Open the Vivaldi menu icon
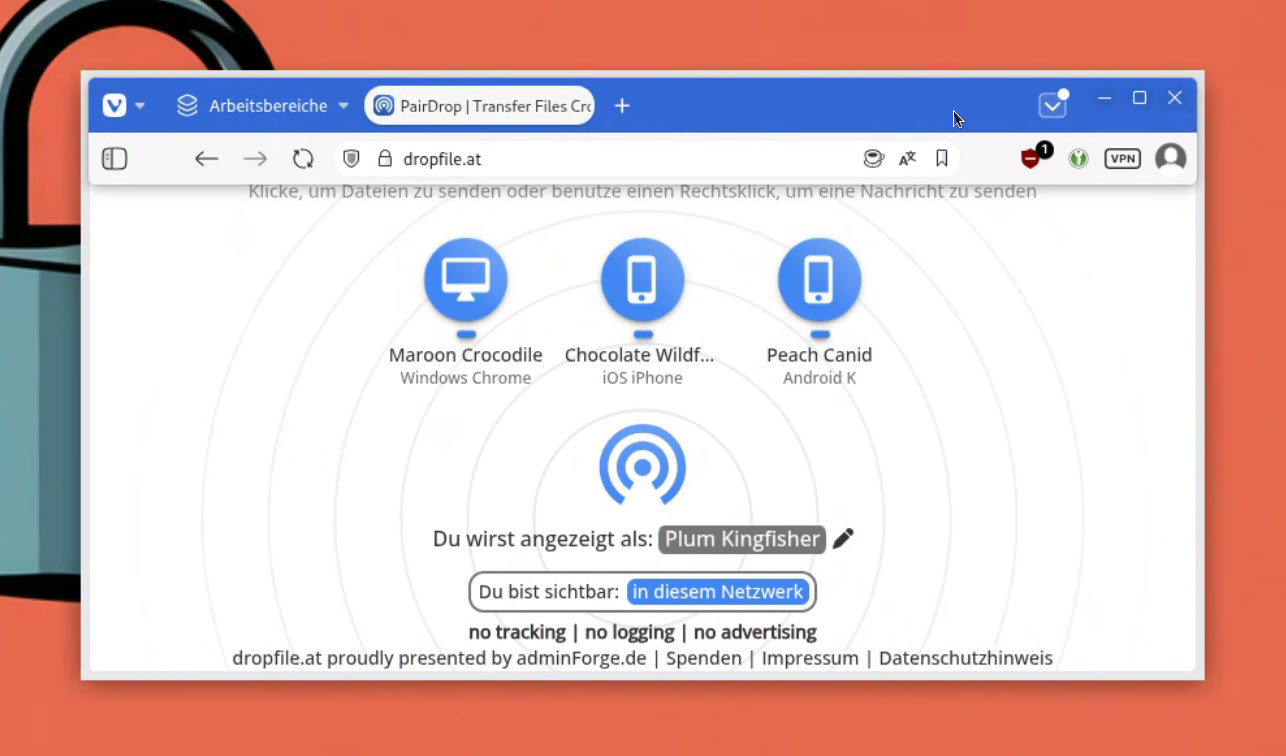This screenshot has width=1286, height=756. pyautogui.click(x=115, y=105)
